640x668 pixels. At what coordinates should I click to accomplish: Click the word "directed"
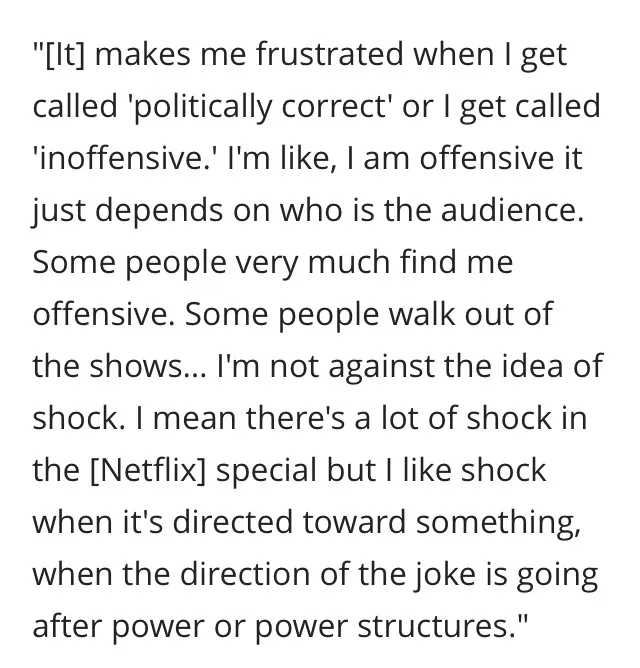point(233,522)
